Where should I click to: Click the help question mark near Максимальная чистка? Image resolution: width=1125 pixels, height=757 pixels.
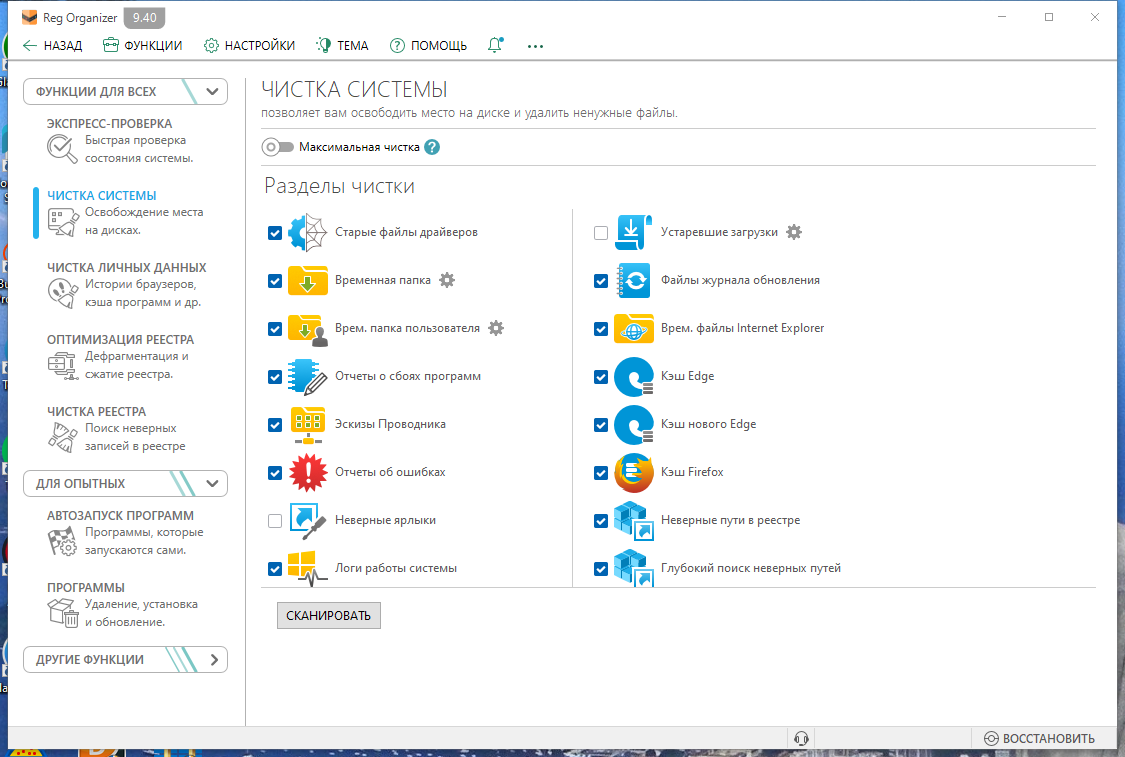pyautogui.click(x=432, y=147)
